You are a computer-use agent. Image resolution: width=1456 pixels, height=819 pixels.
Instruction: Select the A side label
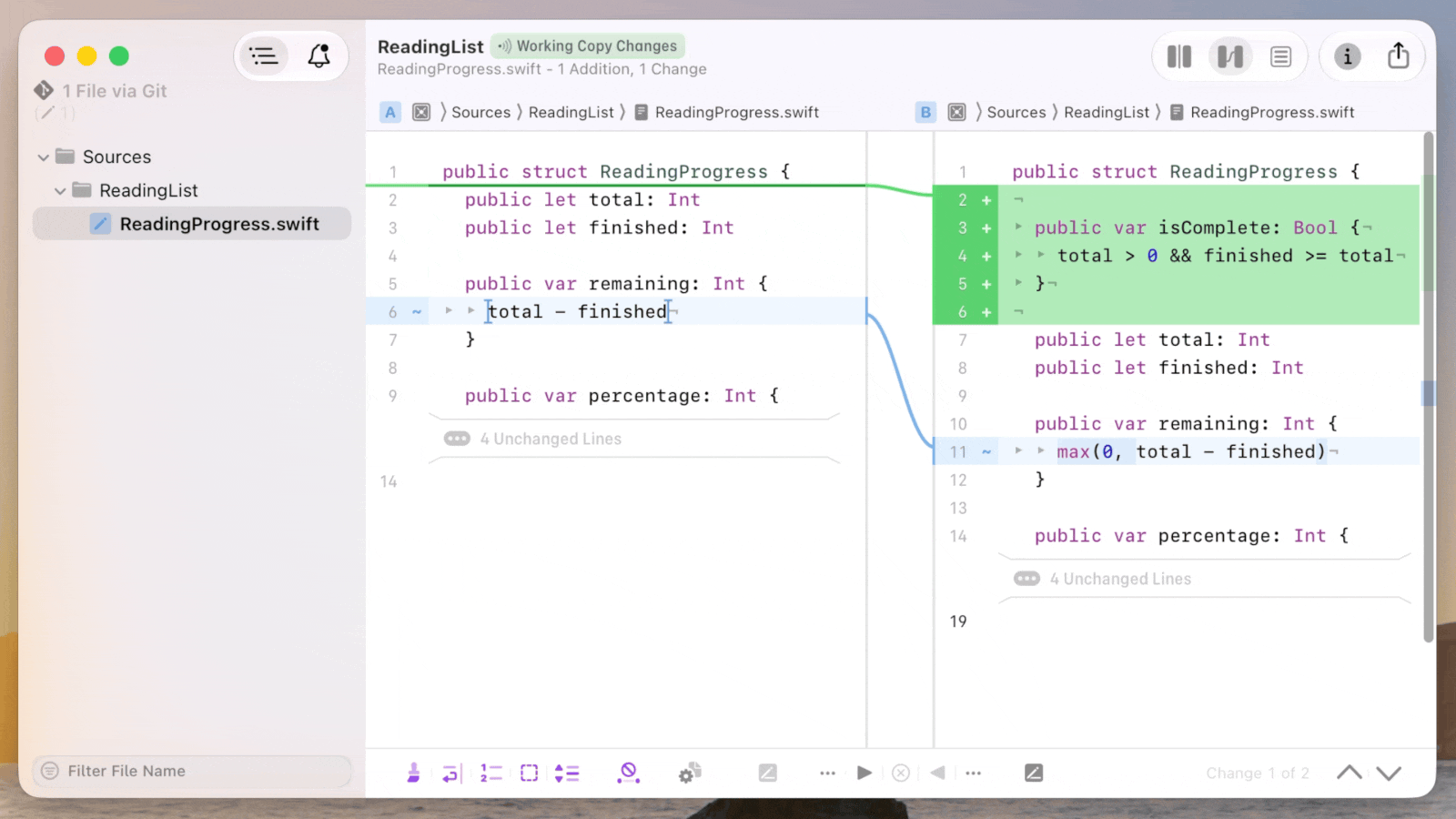pyautogui.click(x=390, y=112)
